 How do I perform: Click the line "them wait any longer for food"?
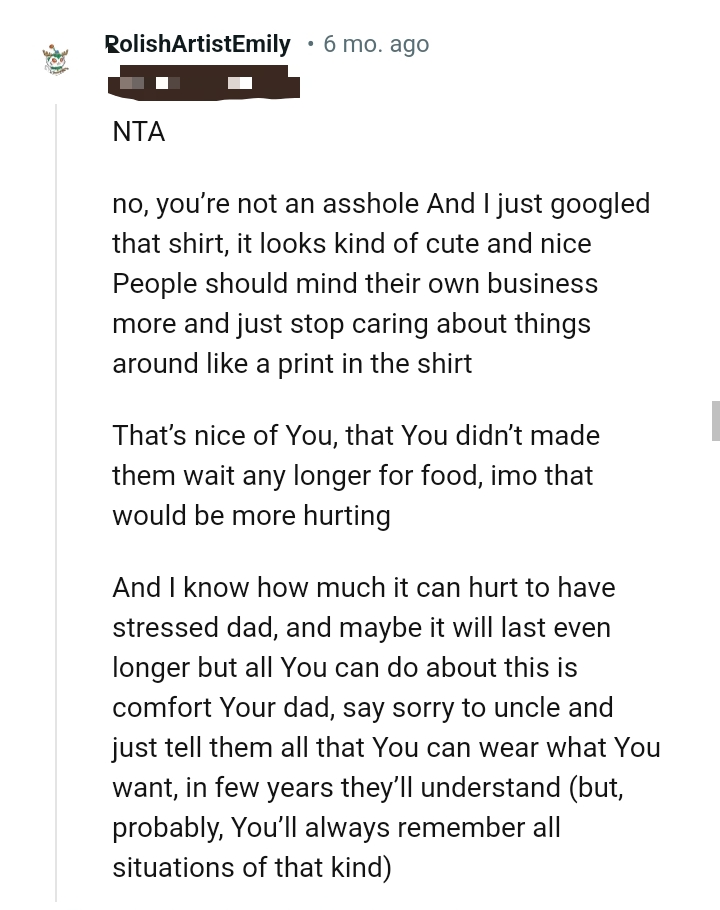click(x=352, y=476)
